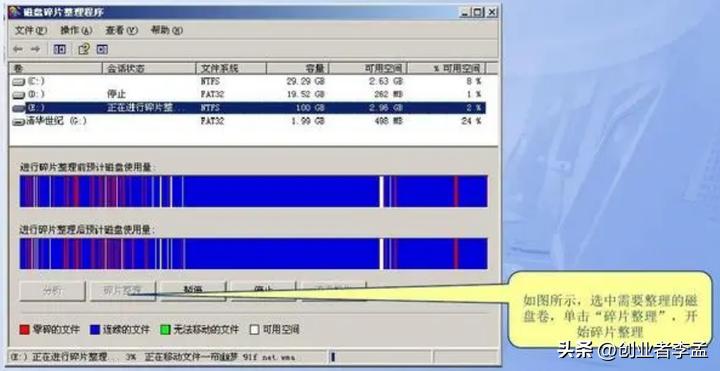Click the Back arrow in the toolbar
Viewport: 720px width, 371px height.
(x=18, y=49)
